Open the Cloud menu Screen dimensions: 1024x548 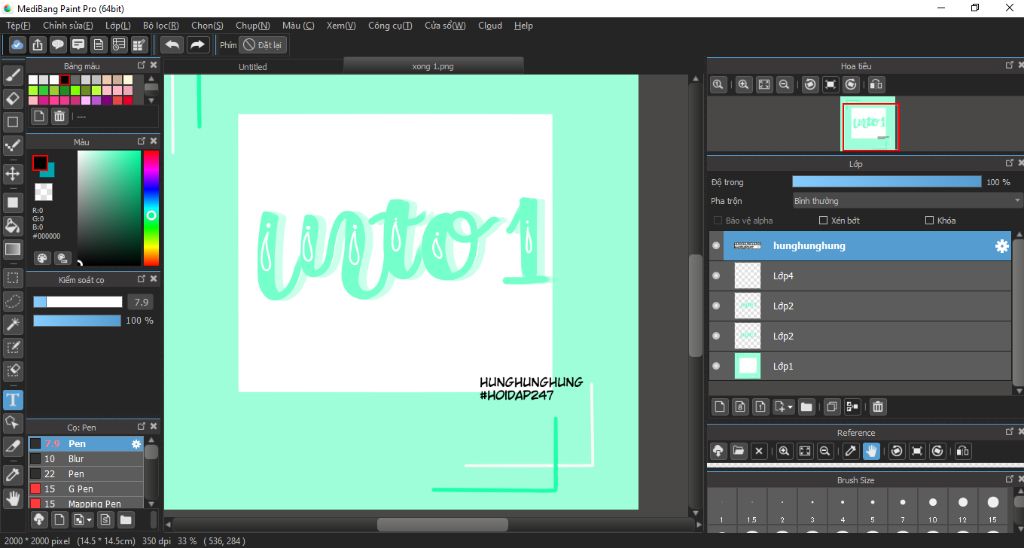pos(490,25)
